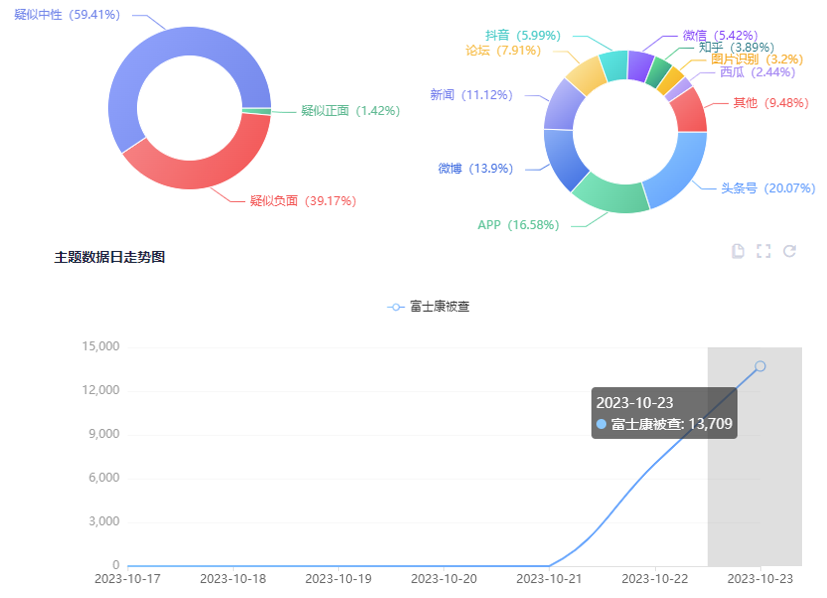Toggle the 富士康被查 legend series

click(428, 306)
